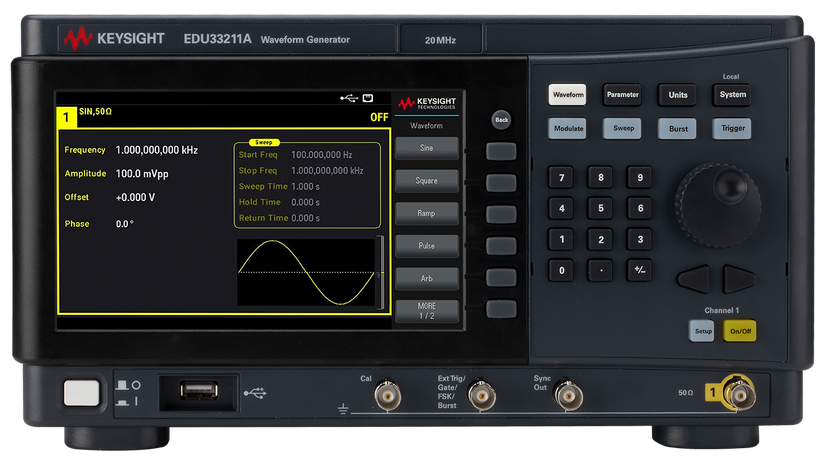Toggle the white power button
The width and height of the screenshot is (832, 463).
(82, 394)
